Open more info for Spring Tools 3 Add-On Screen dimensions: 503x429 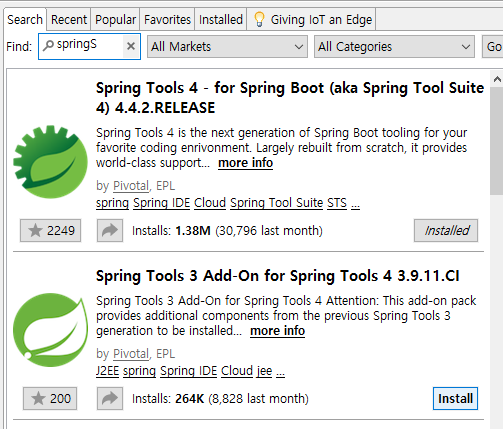click(277, 331)
